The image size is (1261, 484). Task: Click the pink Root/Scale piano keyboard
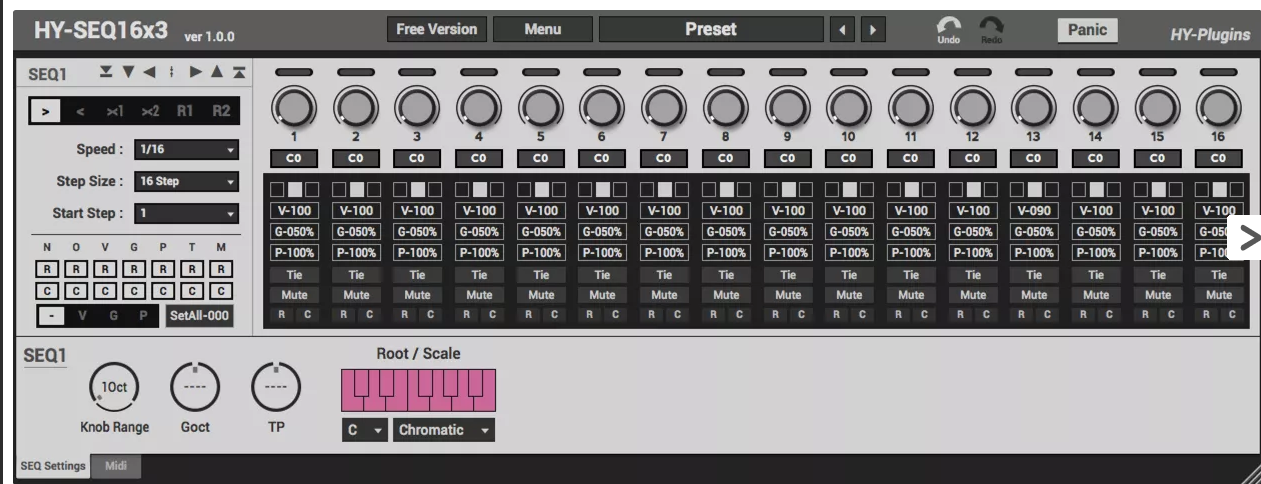click(x=418, y=389)
